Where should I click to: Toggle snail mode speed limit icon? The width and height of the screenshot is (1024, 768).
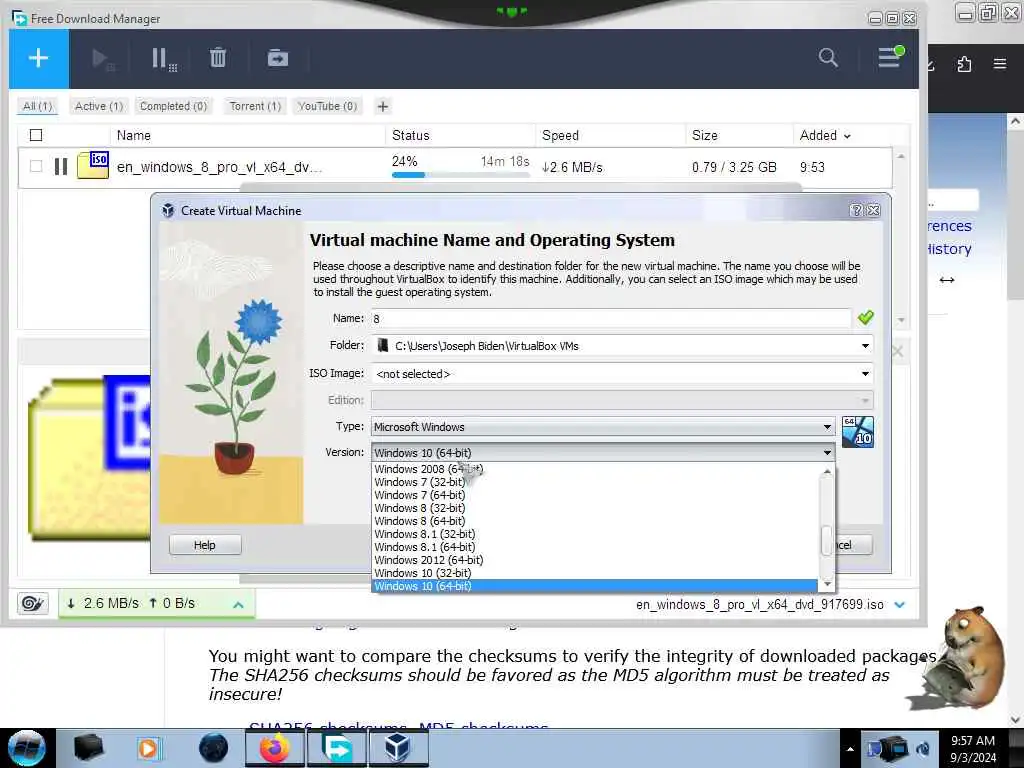coord(32,603)
